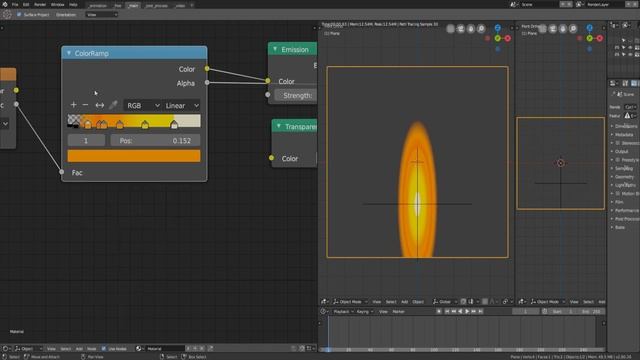Add a new color stop in ColorRamp
Image resolution: width=640 pixels, height=360 pixels.
pos(73,105)
